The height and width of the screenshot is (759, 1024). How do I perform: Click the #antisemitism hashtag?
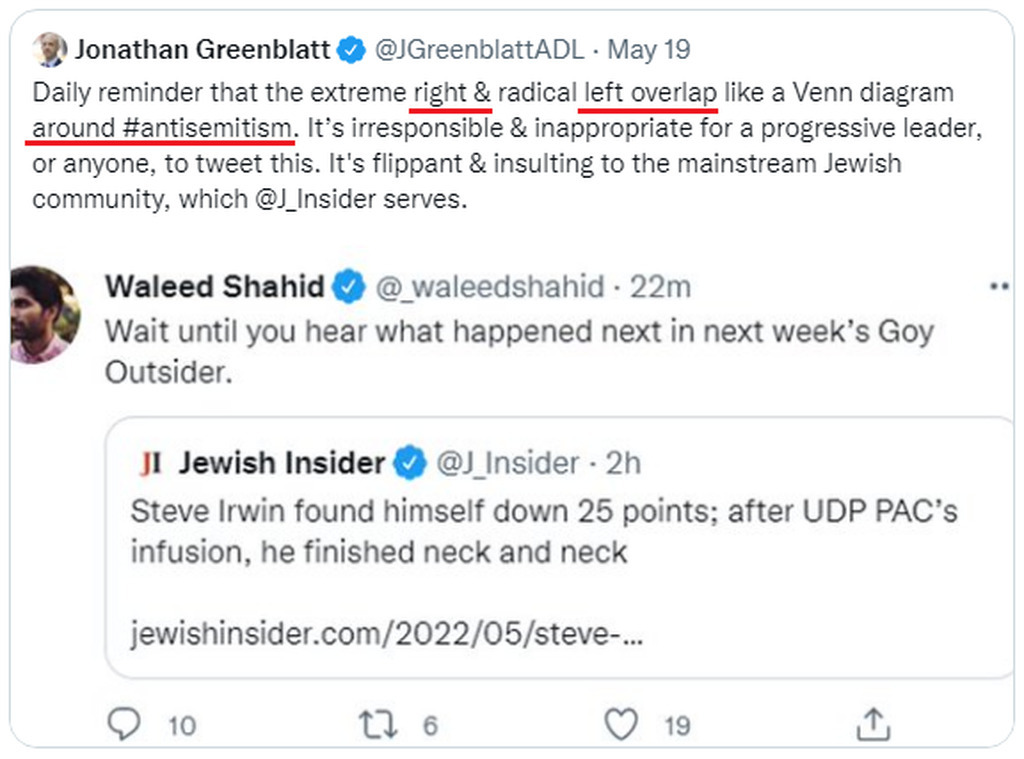pos(206,128)
